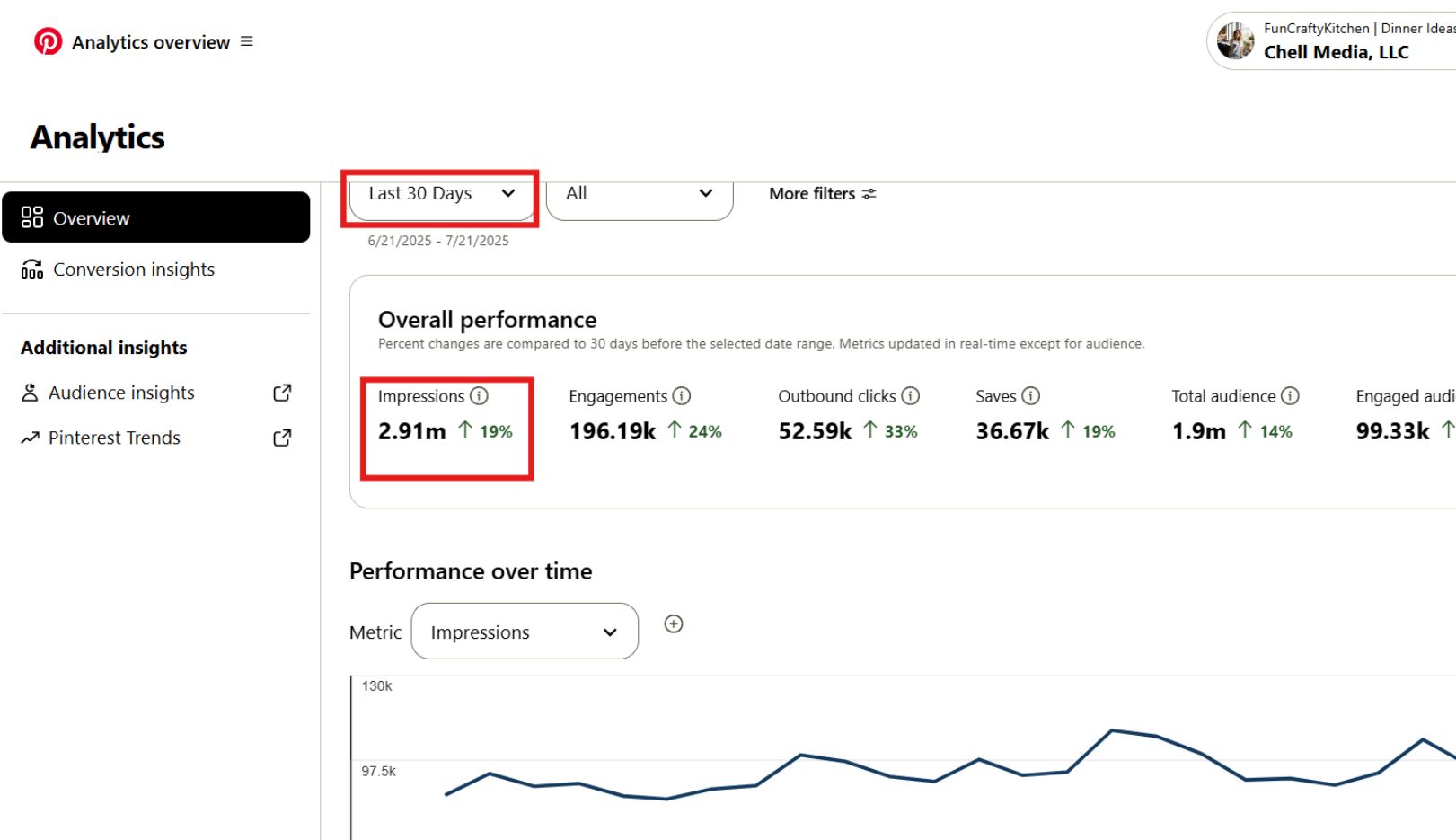Click the info icon next to Saves
Viewport: 1456px width, 840px height.
1031,396
